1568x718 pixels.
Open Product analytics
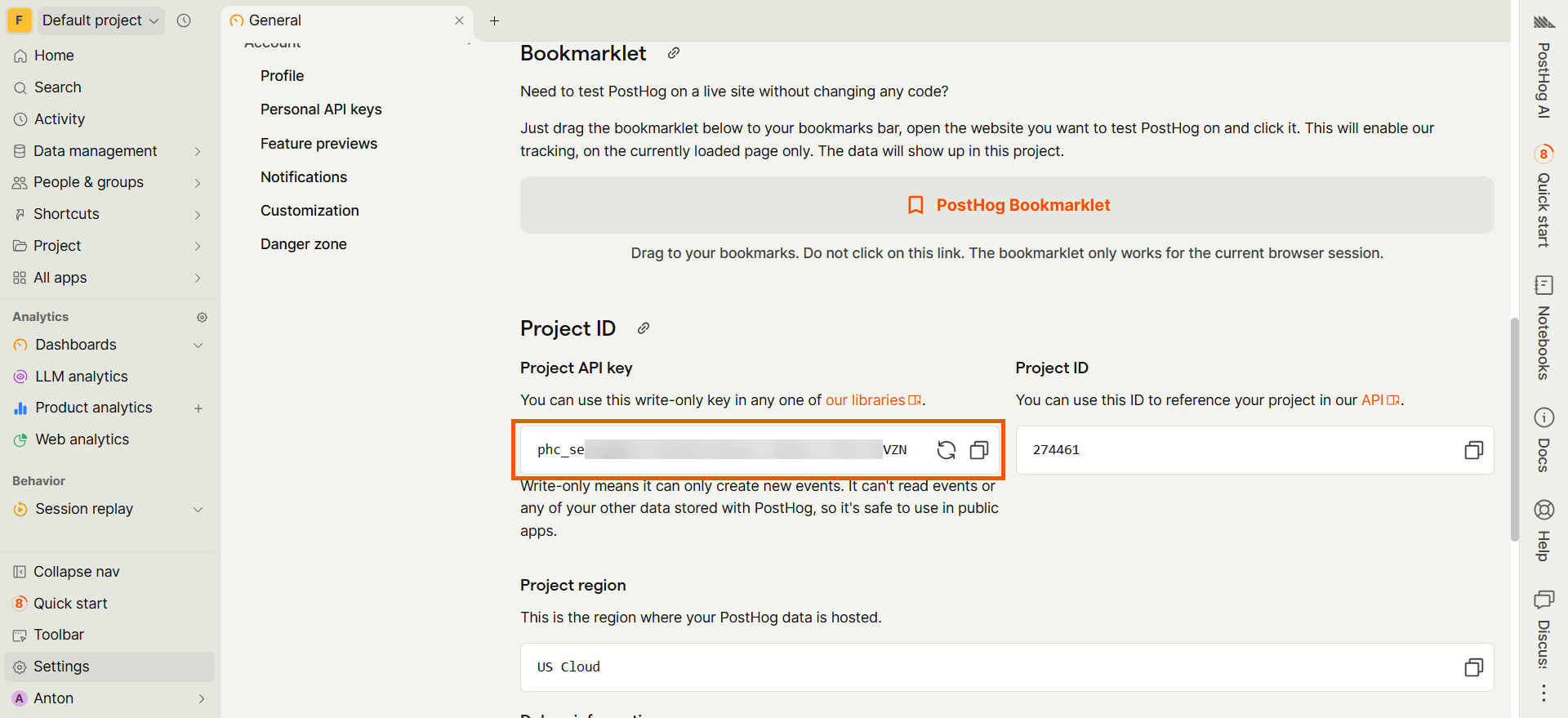94,408
